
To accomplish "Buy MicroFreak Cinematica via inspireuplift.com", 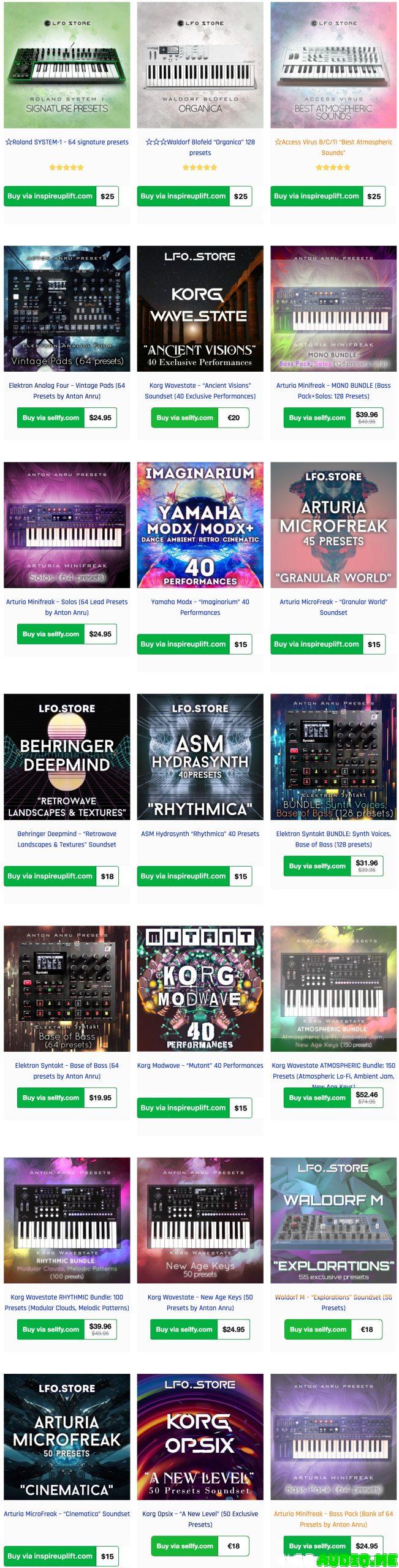I will tap(50, 1556).
